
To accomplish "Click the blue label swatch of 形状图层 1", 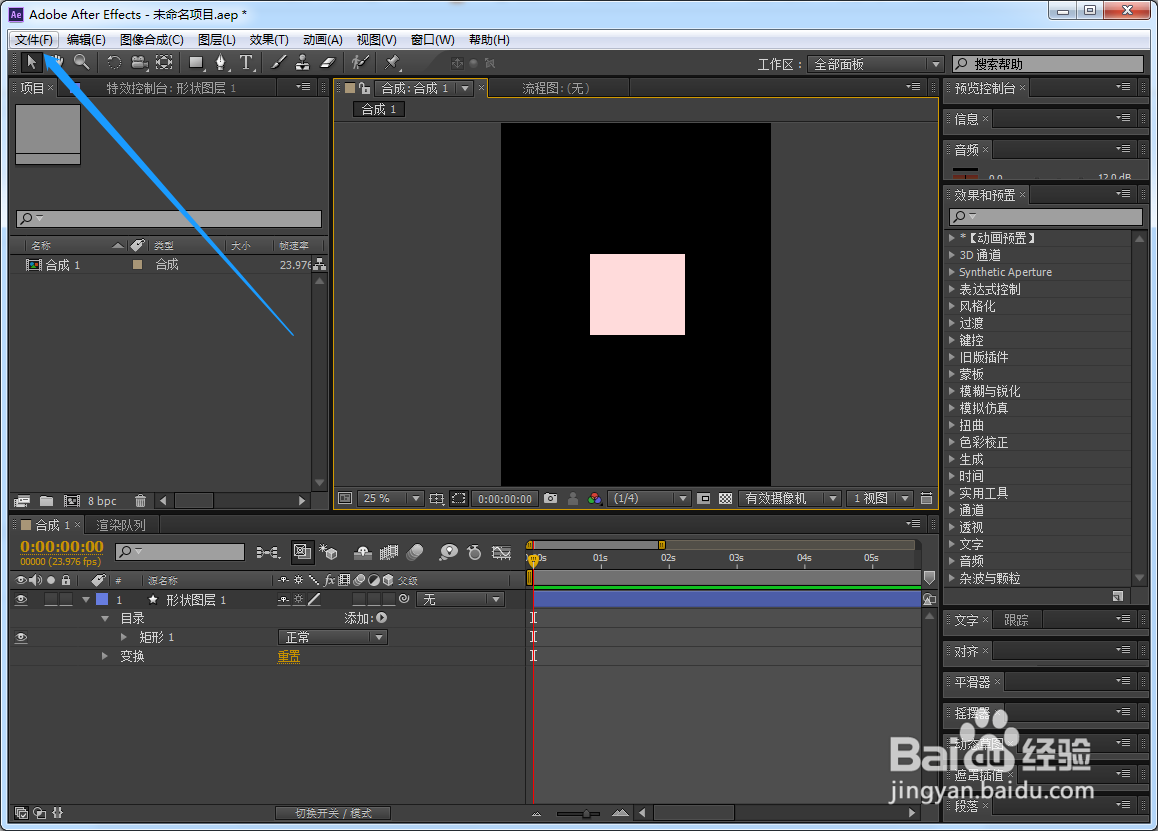I will click(102, 600).
